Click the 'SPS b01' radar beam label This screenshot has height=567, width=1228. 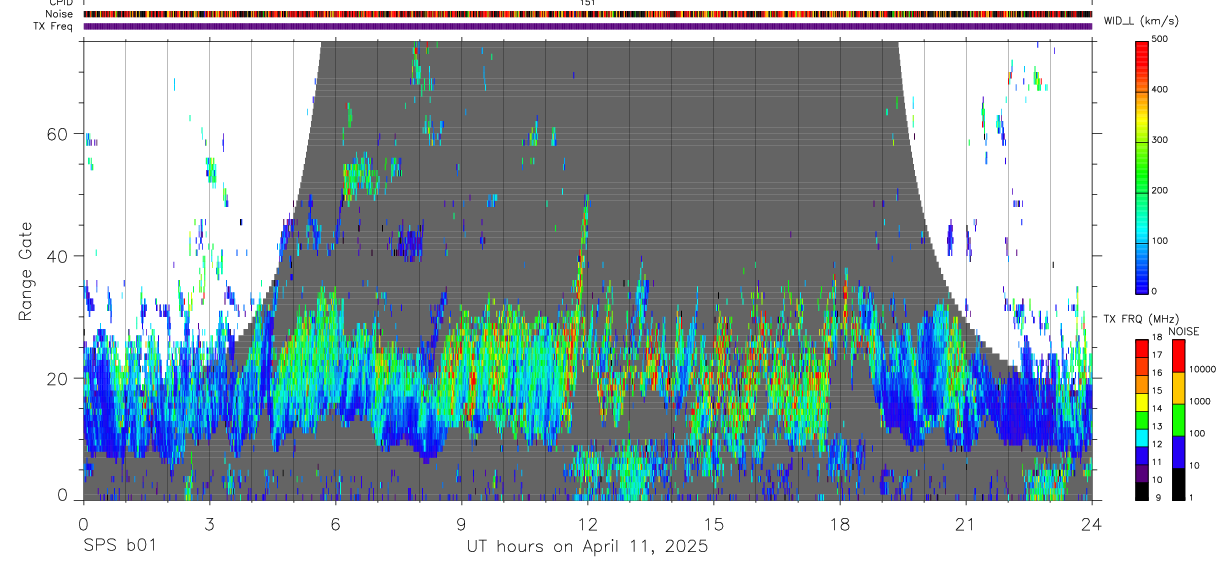(119, 547)
